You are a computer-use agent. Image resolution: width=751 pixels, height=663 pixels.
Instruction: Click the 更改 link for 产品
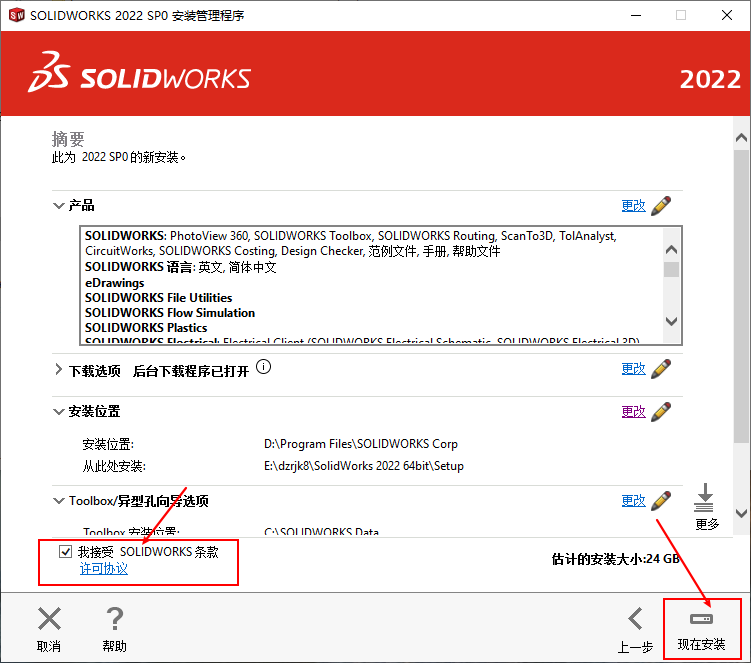pyautogui.click(x=634, y=206)
